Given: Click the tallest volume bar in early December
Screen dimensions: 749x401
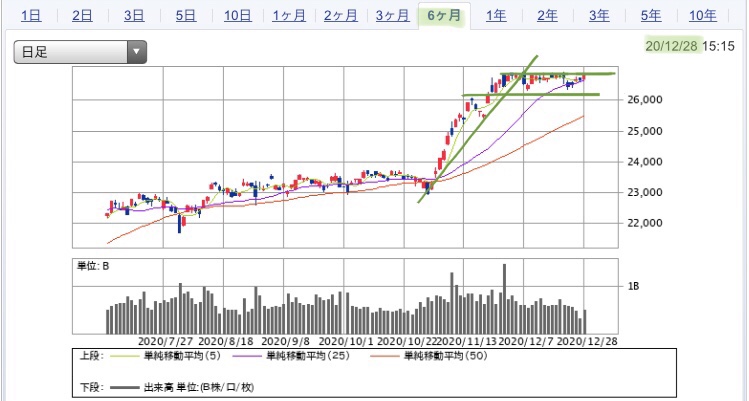Looking at the screenshot, I should tap(504, 299).
